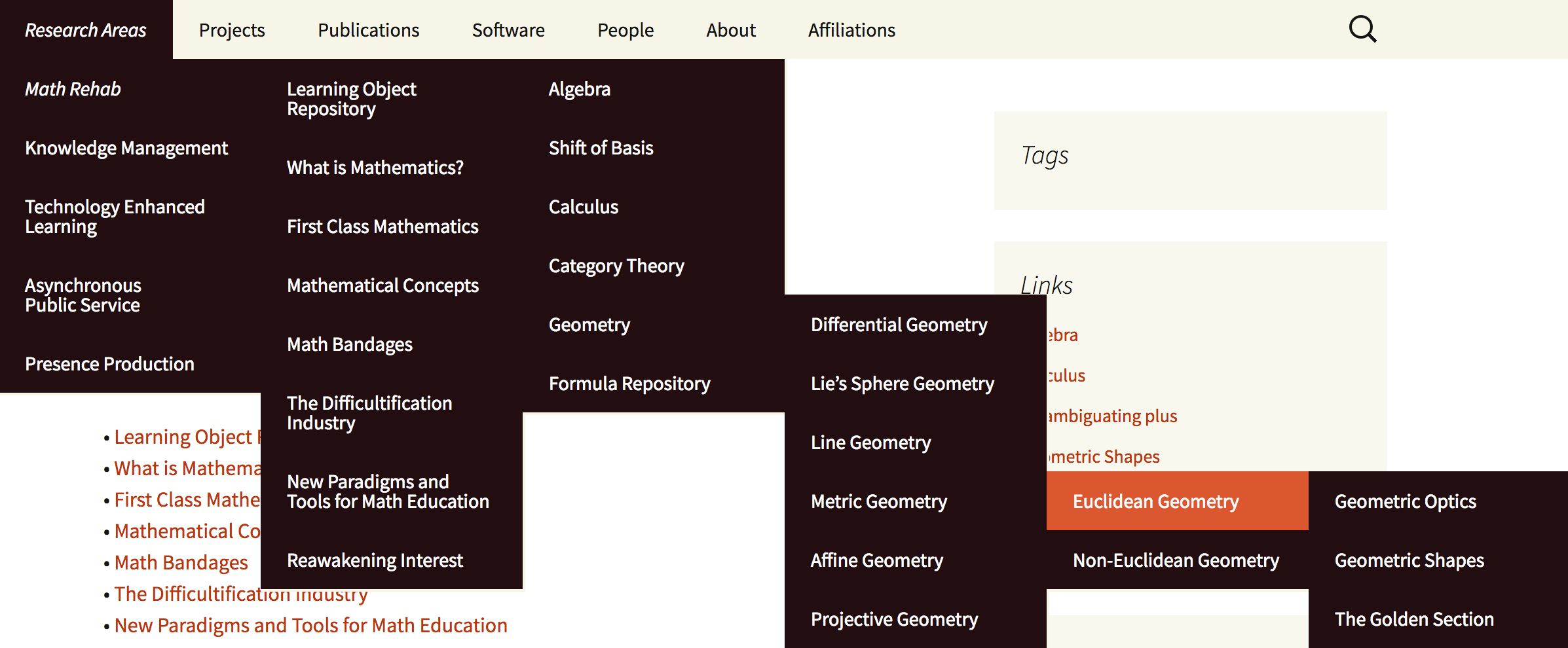This screenshot has height=648, width=1568.
Task: Select The Golden Section entry
Action: tap(1414, 619)
